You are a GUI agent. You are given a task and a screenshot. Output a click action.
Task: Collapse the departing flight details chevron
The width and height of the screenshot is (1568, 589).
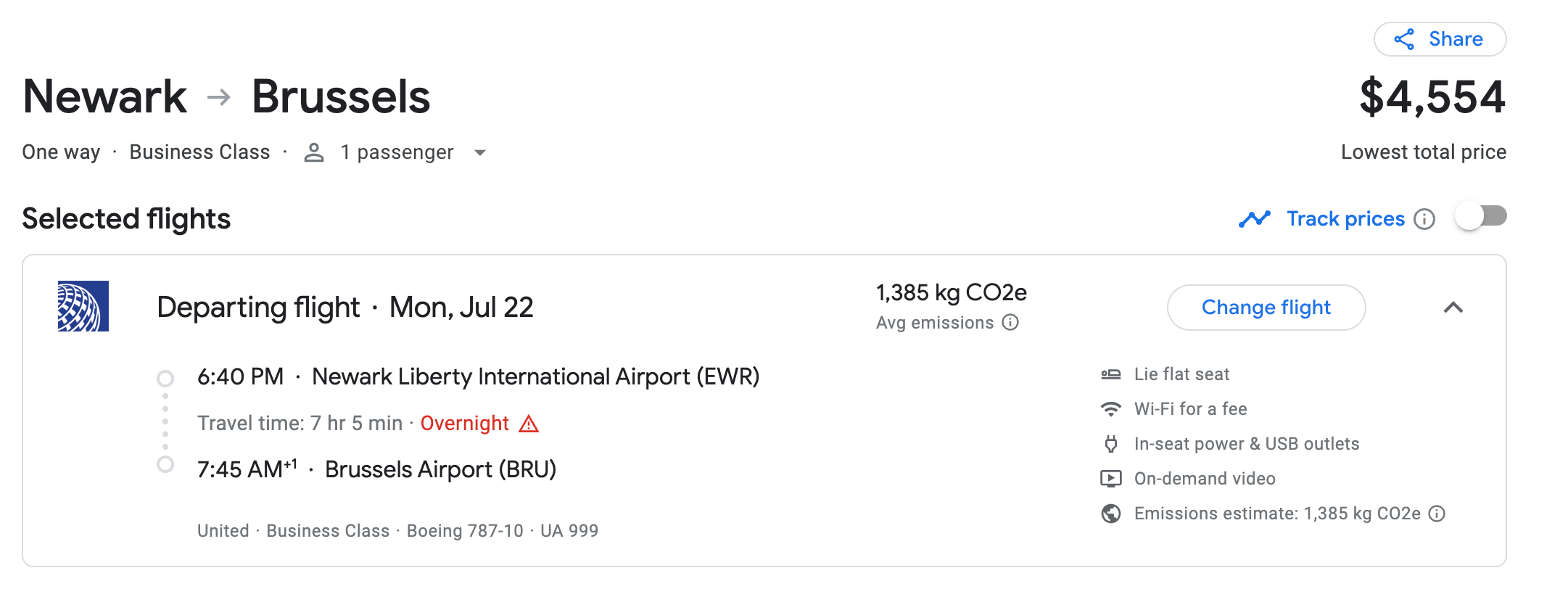click(1453, 308)
